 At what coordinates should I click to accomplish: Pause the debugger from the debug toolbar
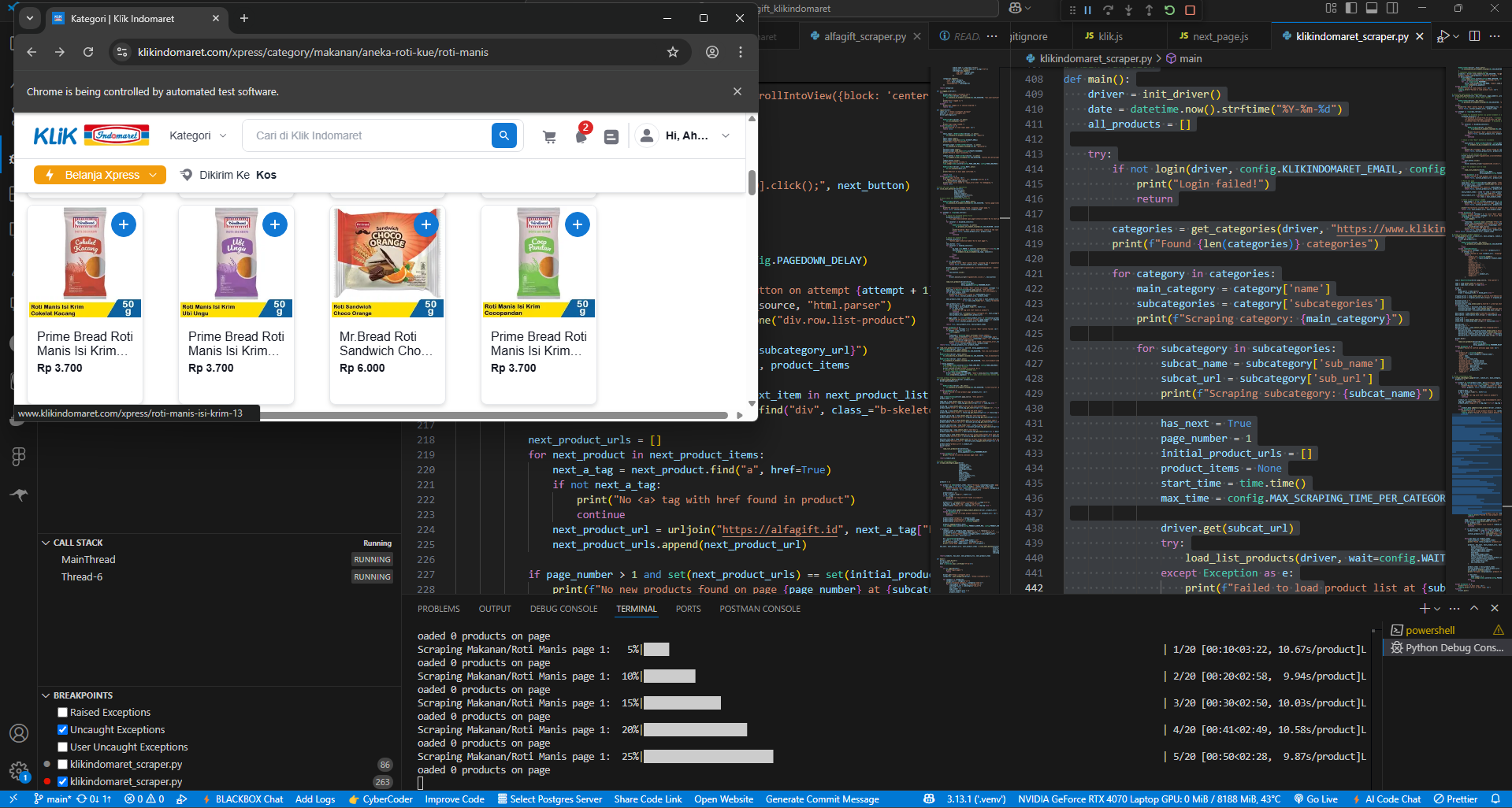point(1087,10)
